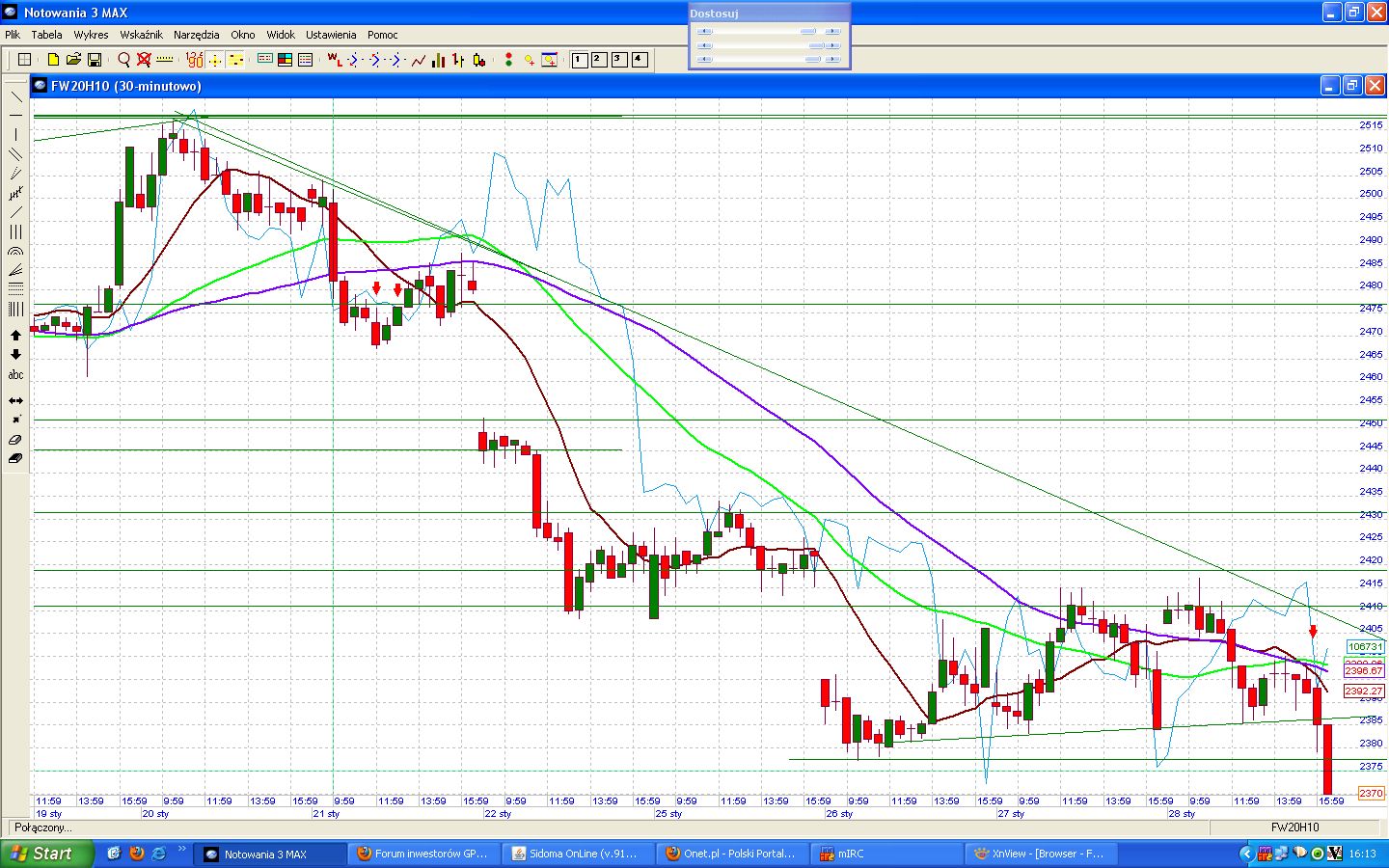
Task: Toggle the crosshair cursor button
Action: [215, 60]
